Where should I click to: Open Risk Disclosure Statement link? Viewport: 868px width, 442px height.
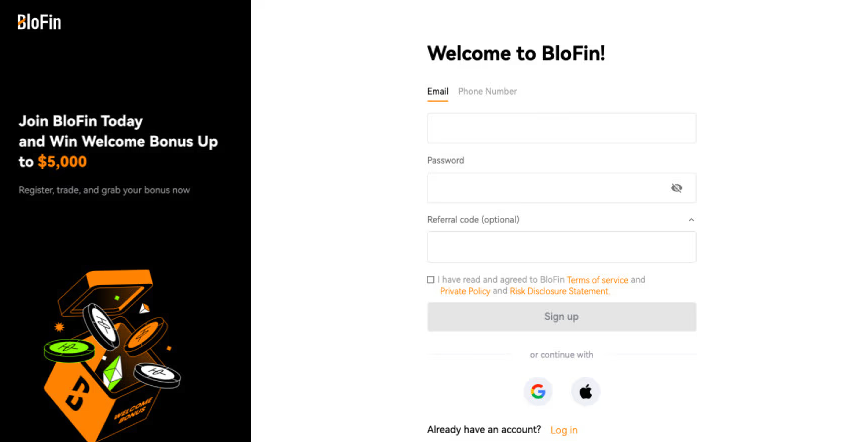pos(559,291)
